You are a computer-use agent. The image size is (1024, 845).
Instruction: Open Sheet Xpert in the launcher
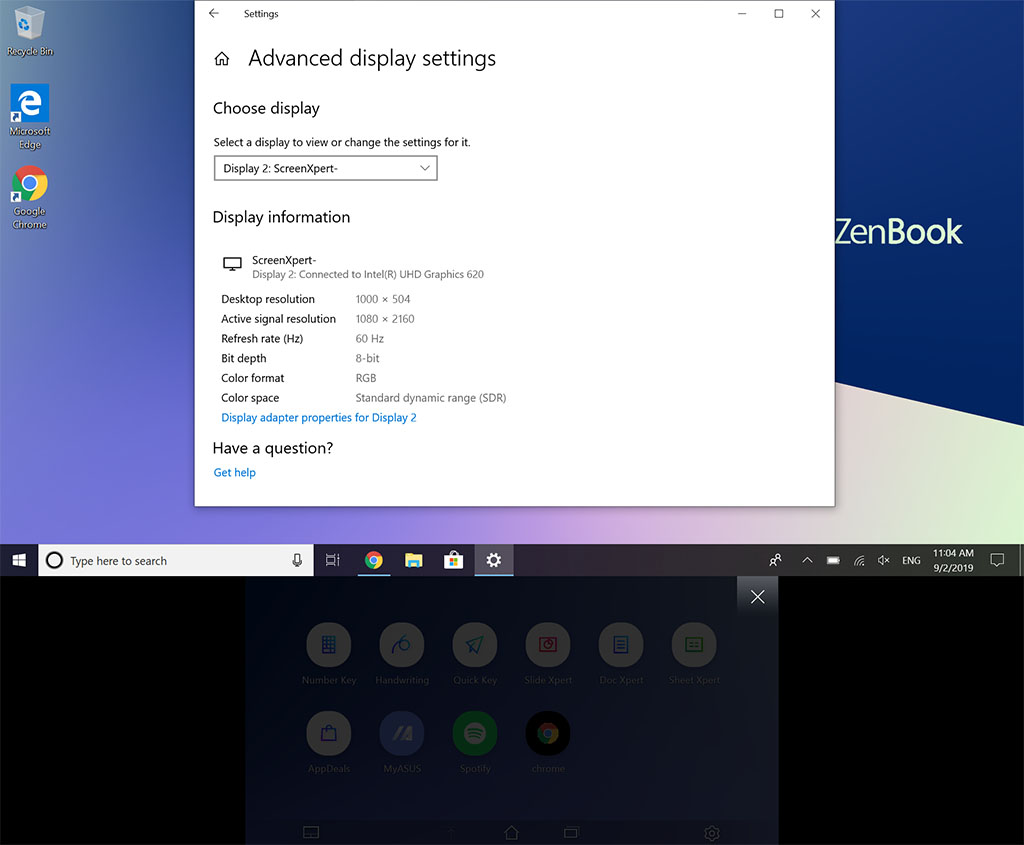point(694,654)
